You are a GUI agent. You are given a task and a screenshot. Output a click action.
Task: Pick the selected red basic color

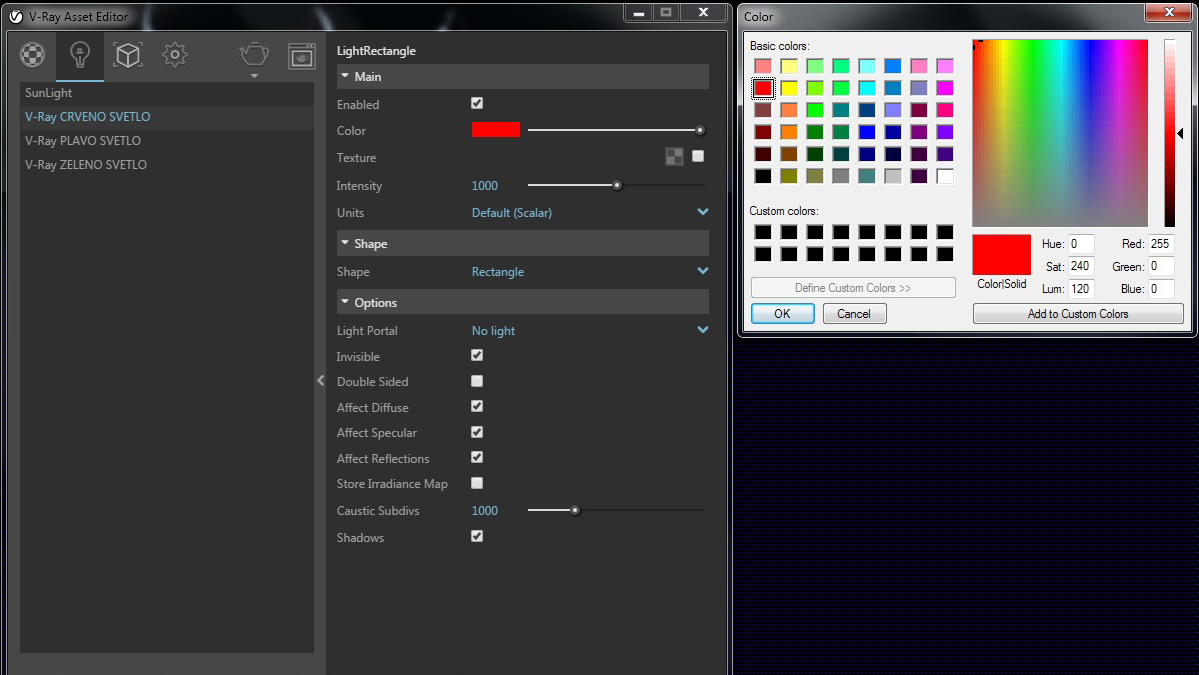coord(763,88)
